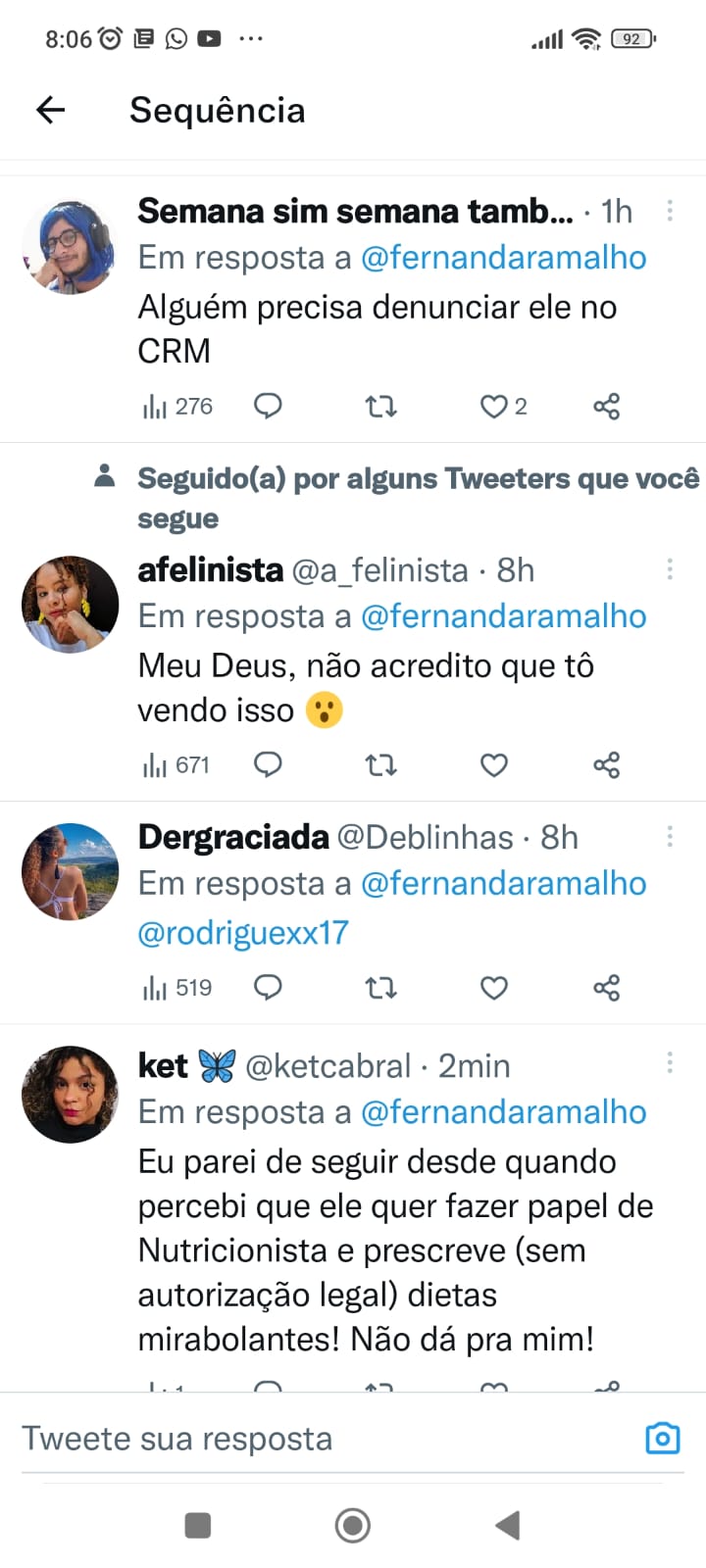Go back using the arrow icon
The image size is (706, 1568).
50,110
